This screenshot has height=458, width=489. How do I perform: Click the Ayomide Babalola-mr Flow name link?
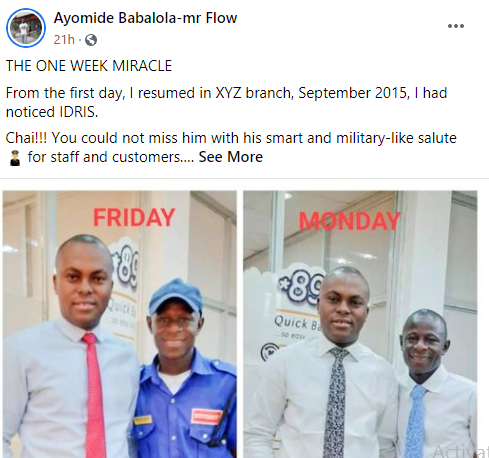(145, 18)
